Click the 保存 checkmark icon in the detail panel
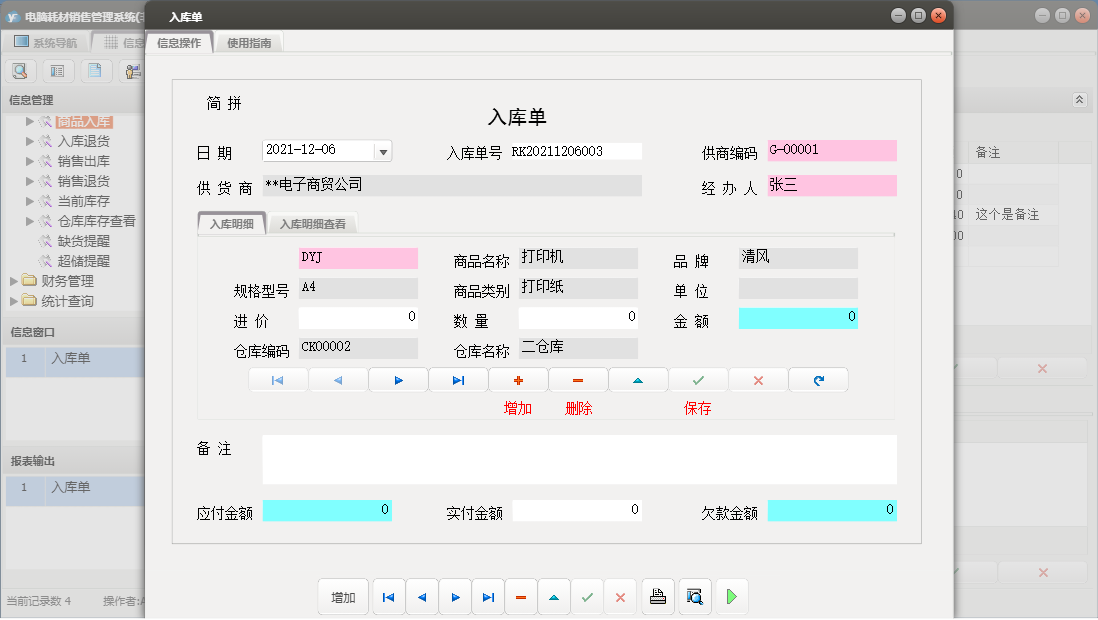1098x620 pixels. tap(698, 380)
